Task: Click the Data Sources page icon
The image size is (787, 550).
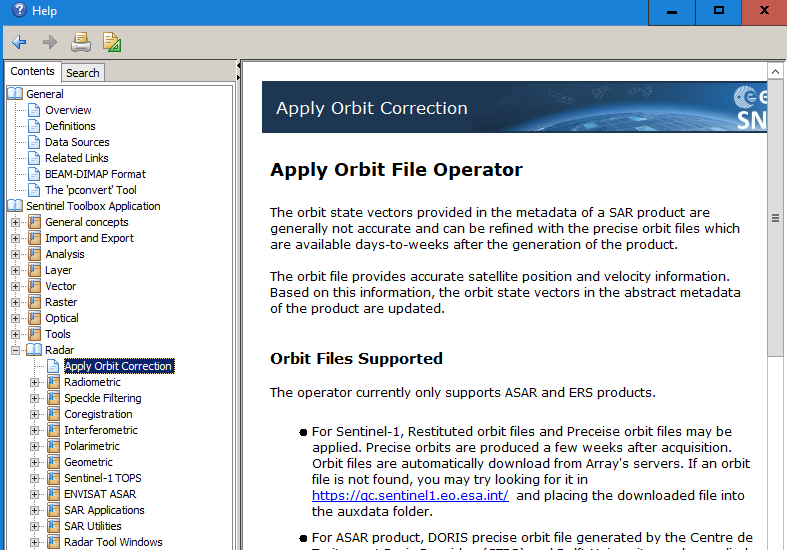Action: [x=34, y=142]
